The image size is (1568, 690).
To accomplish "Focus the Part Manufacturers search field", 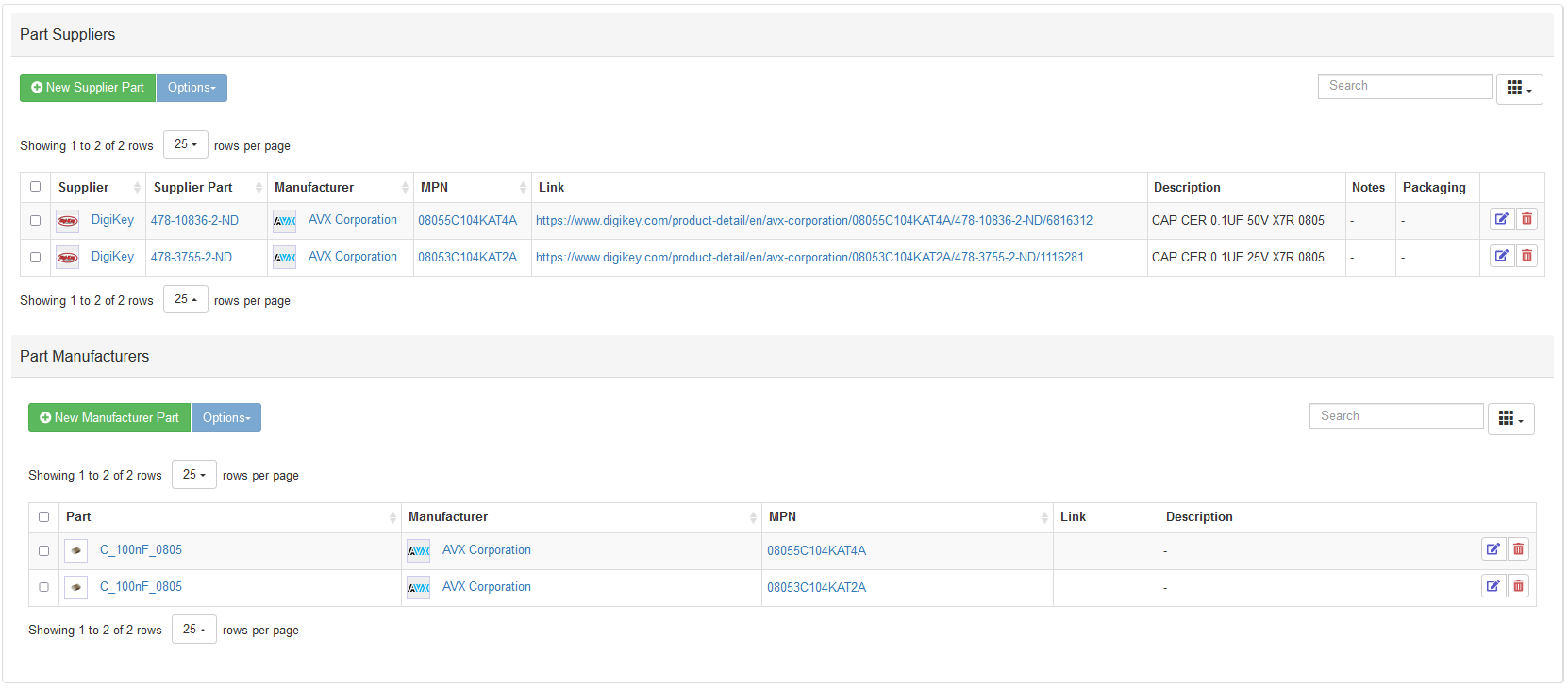I will (x=1395, y=416).
